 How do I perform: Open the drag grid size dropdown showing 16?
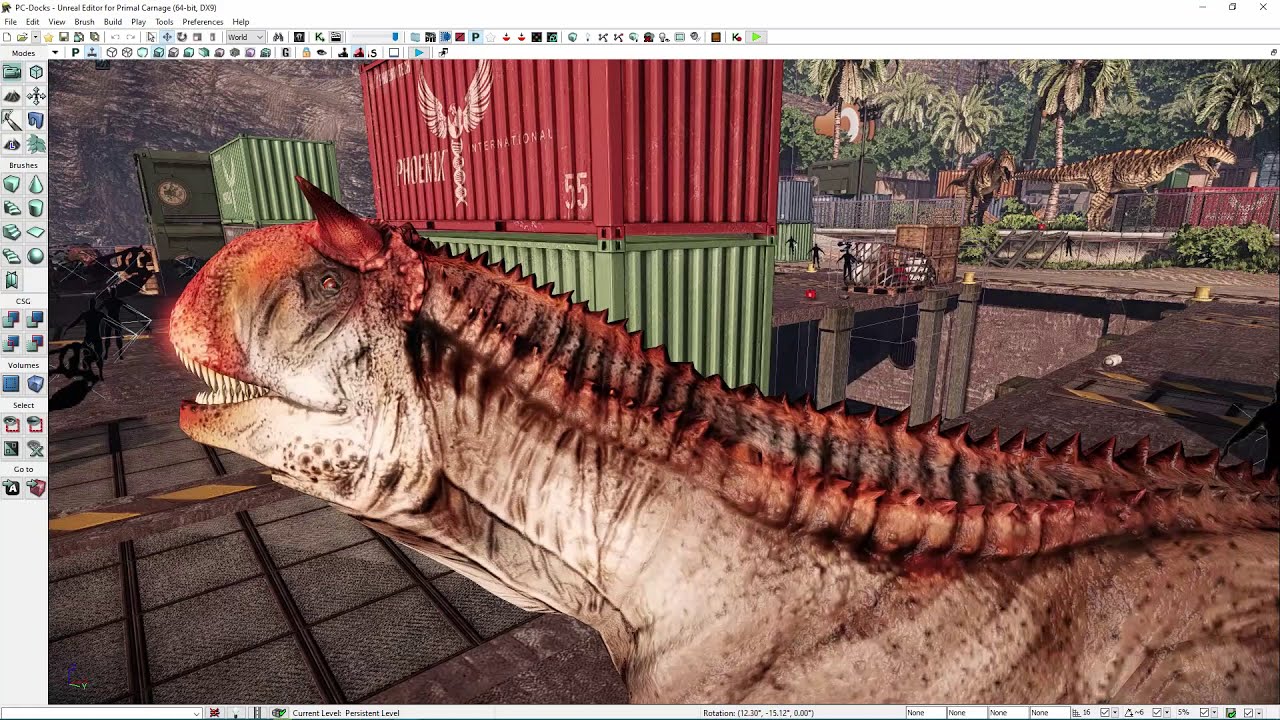tap(1115, 712)
